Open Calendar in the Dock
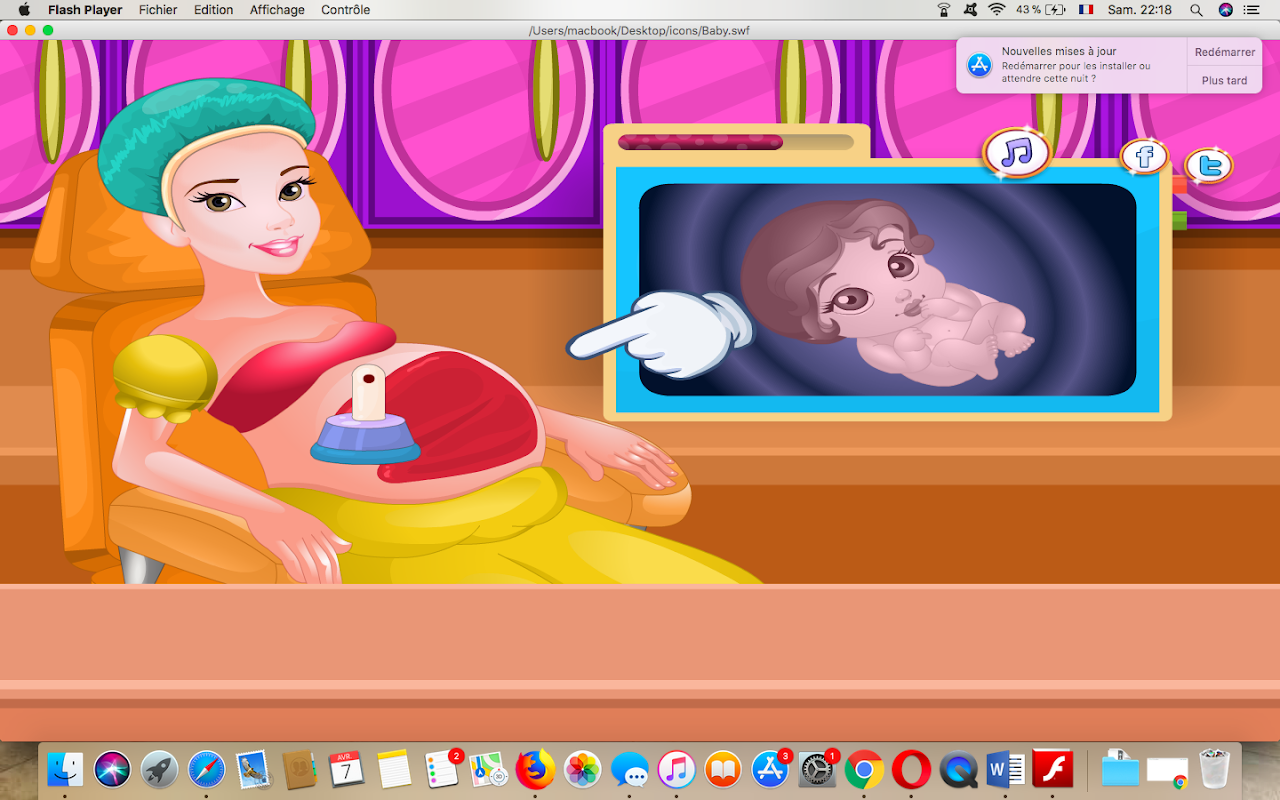The width and height of the screenshot is (1280, 800). [347, 769]
